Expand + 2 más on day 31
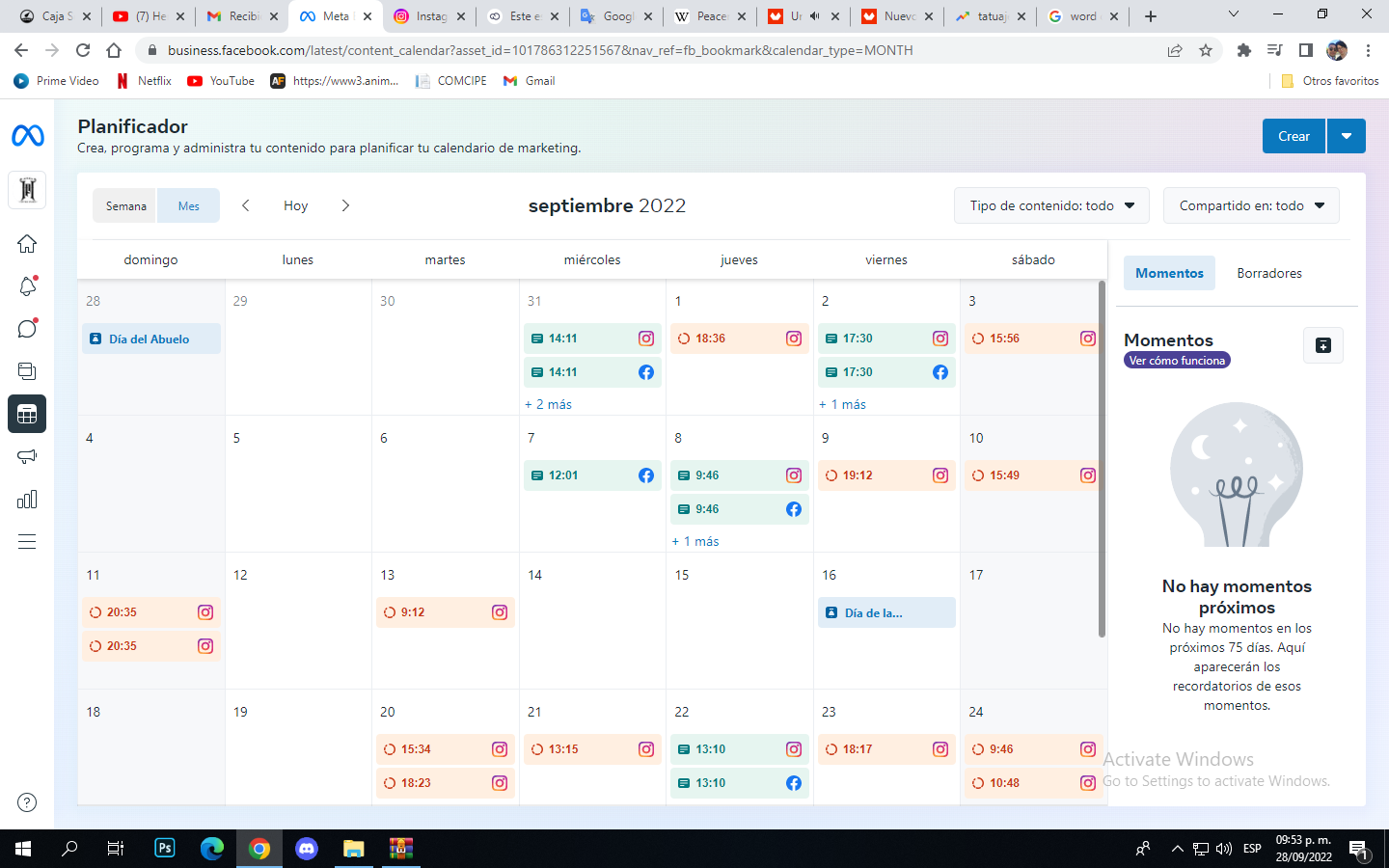Image resolution: width=1389 pixels, height=868 pixels. point(548,405)
